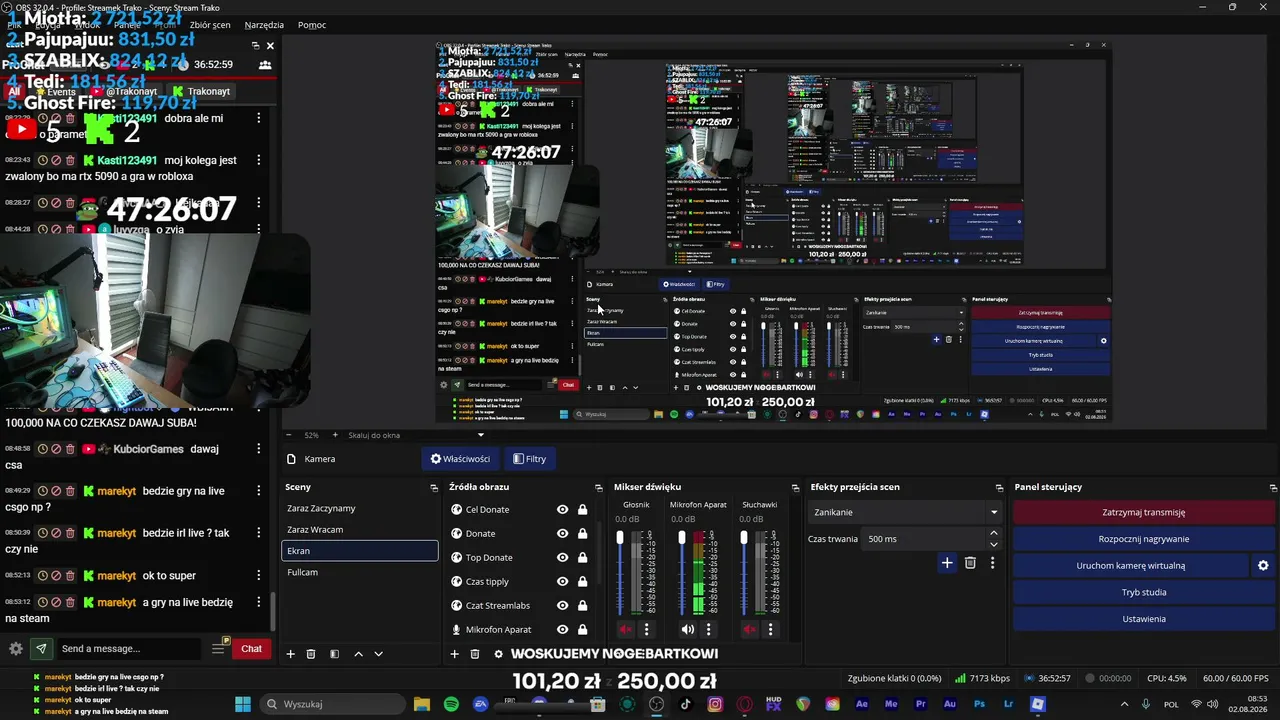Open Ustawienia in control panel
The image size is (1280, 720).
click(1144, 619)
